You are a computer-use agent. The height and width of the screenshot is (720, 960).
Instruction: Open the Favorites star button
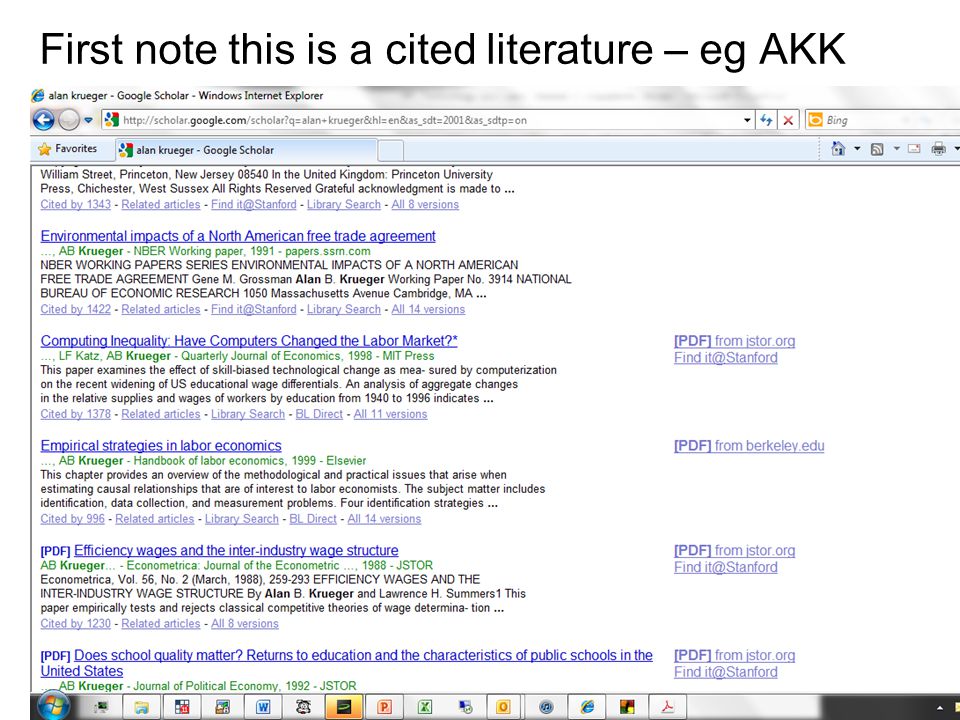(67, 149)
